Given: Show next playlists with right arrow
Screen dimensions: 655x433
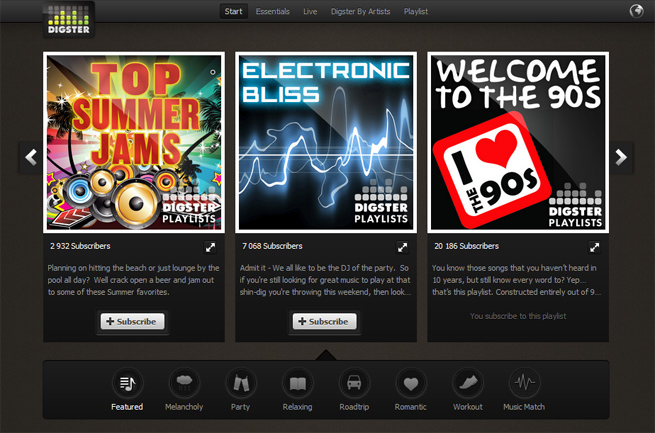Looking at the screenshot, I should point(621,157).
